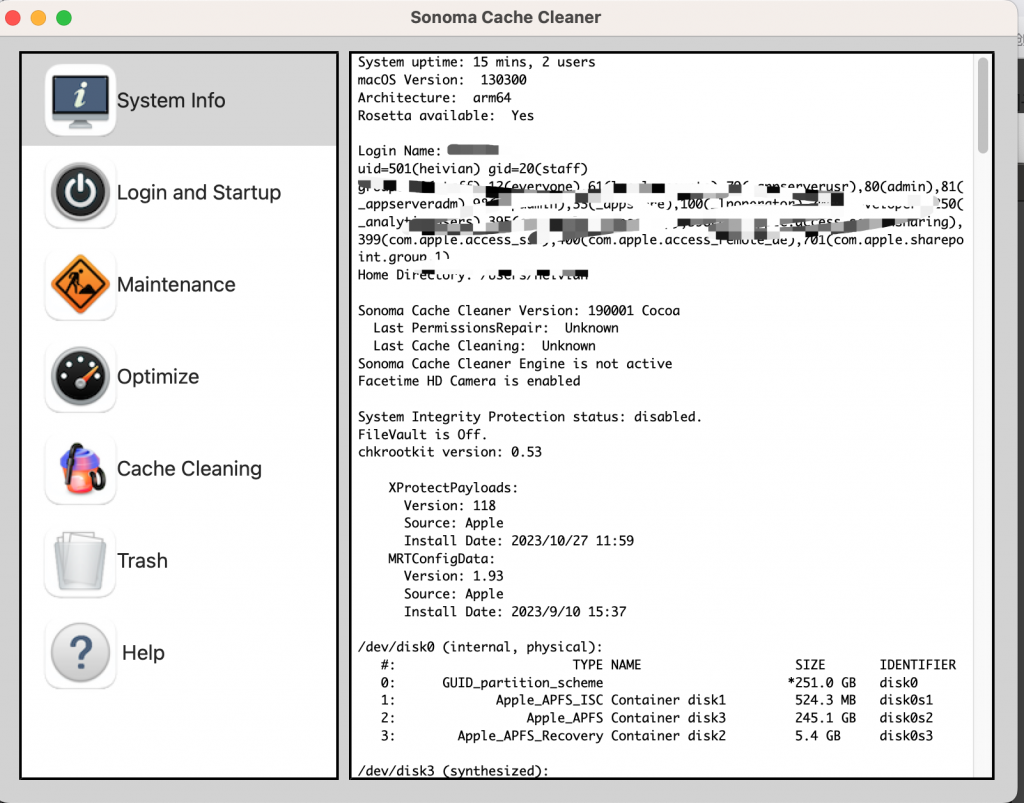The width and height of the screenshot is (1024, 803).
Task: Open the Trash section using its icon
Action: coord(80,560)
